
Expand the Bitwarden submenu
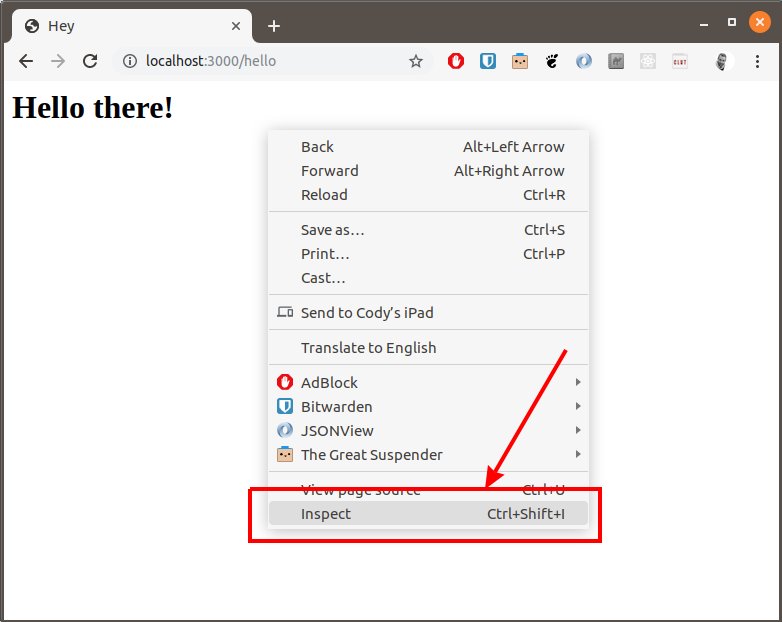pyautogui.click(x=428, y=407)
